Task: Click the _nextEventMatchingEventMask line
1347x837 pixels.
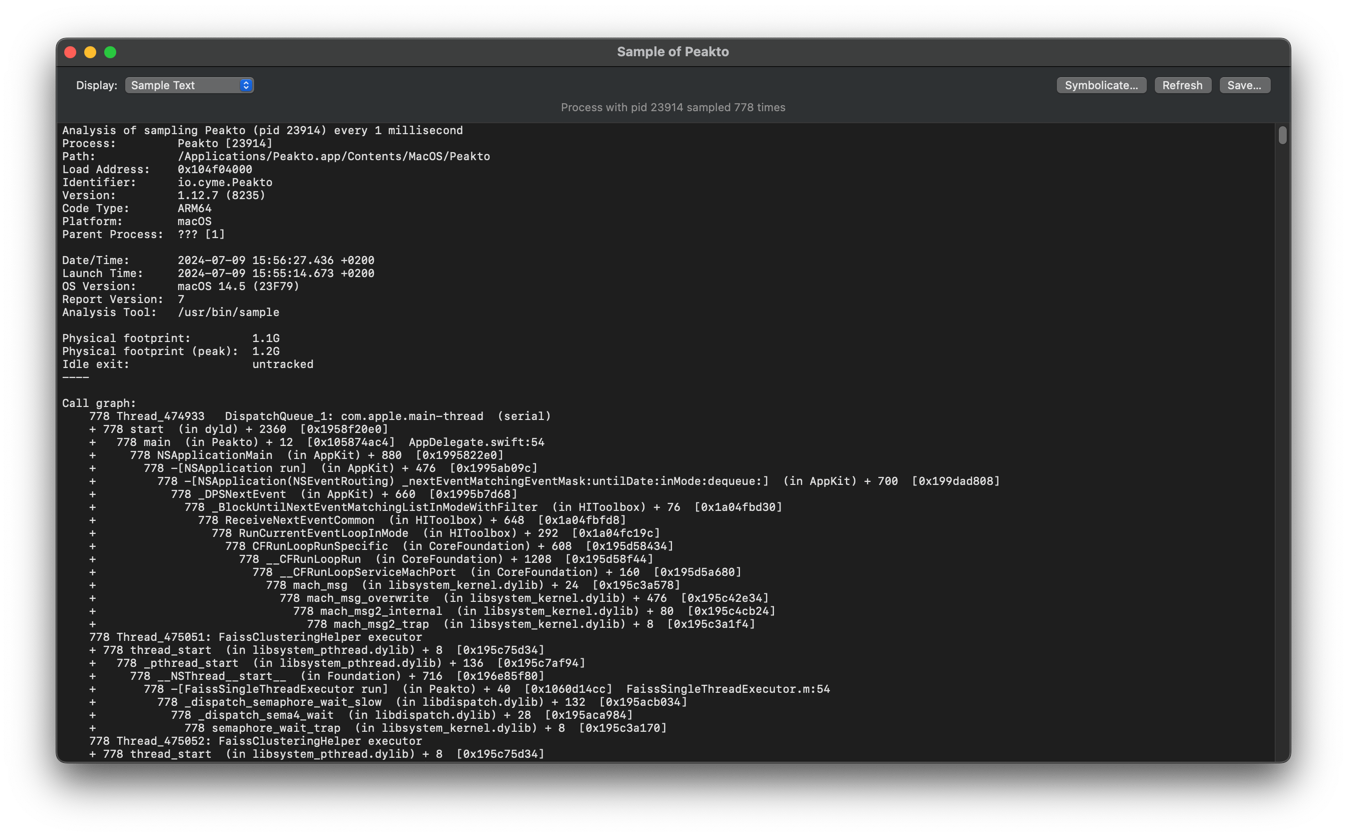Action: click(x=544, y=481)
